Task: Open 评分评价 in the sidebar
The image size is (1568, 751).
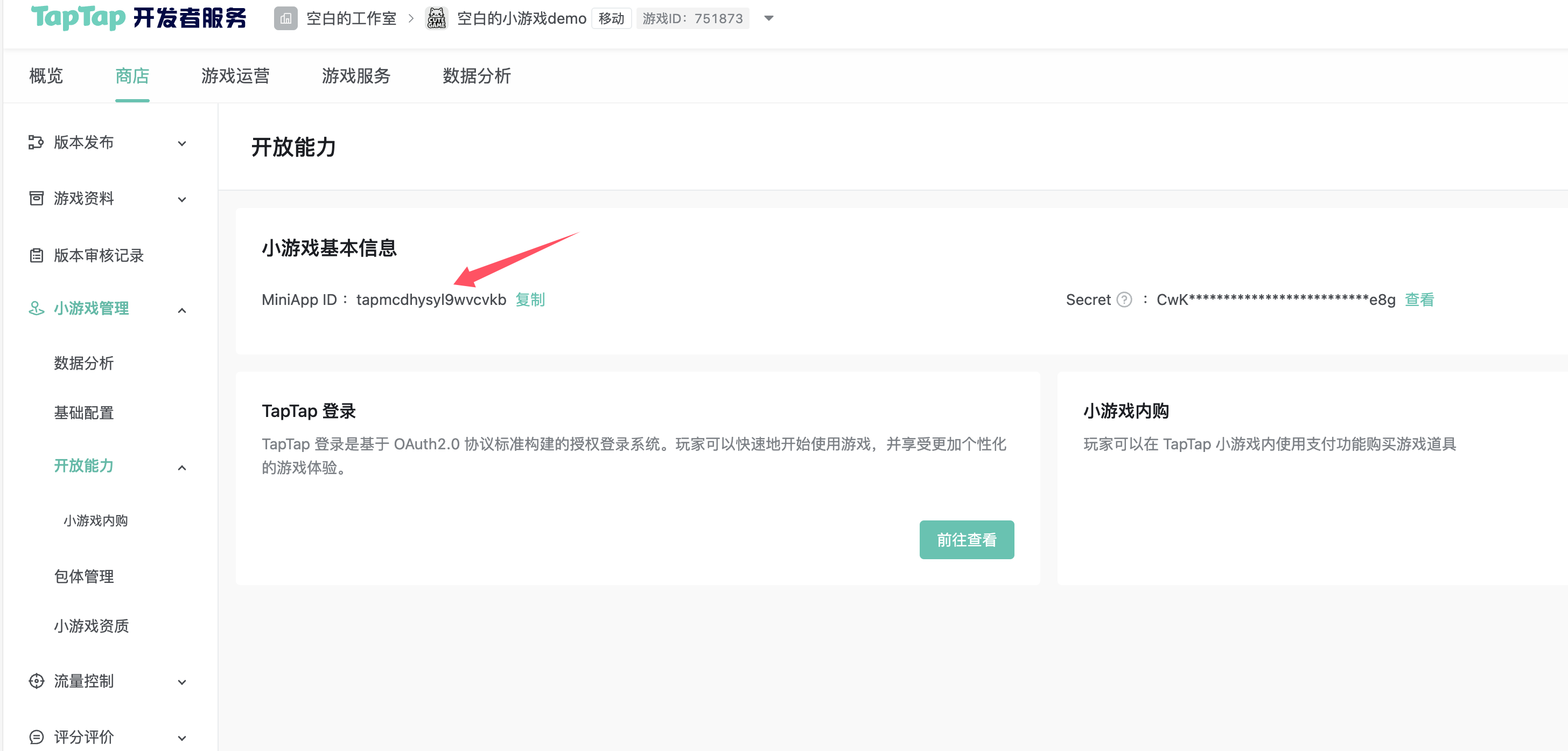Action: tap(83, 737)
